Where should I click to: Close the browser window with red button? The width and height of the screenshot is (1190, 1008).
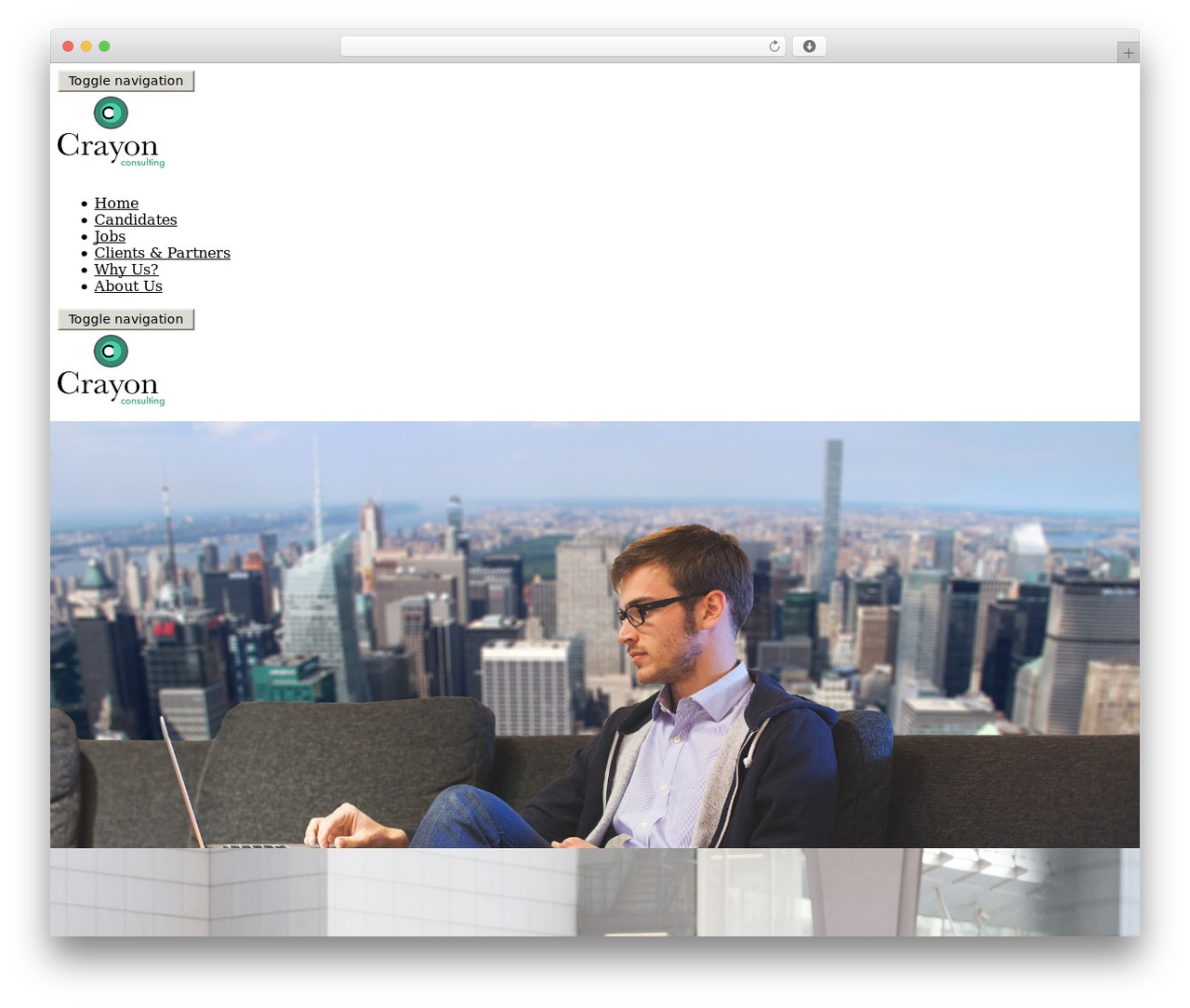click(68, 46)
